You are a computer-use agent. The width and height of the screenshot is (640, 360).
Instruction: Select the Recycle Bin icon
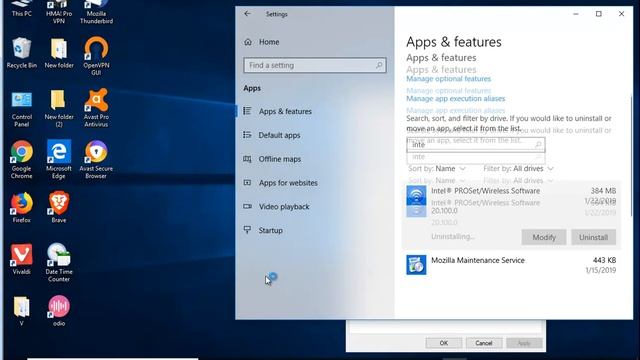click(x=22, y=53)
